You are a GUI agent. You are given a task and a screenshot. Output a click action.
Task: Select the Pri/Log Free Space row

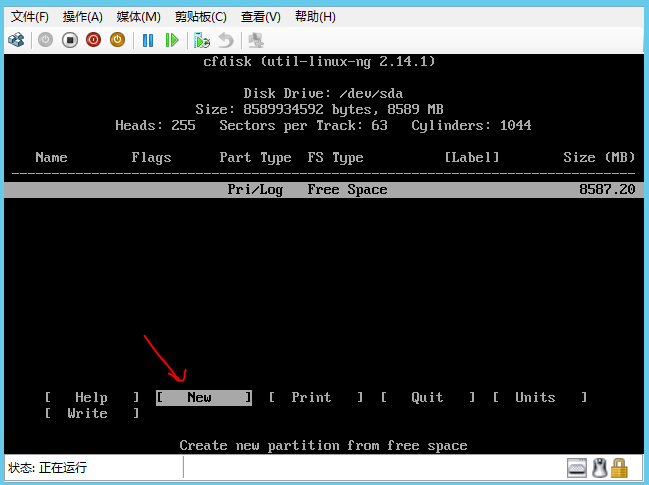324,190
